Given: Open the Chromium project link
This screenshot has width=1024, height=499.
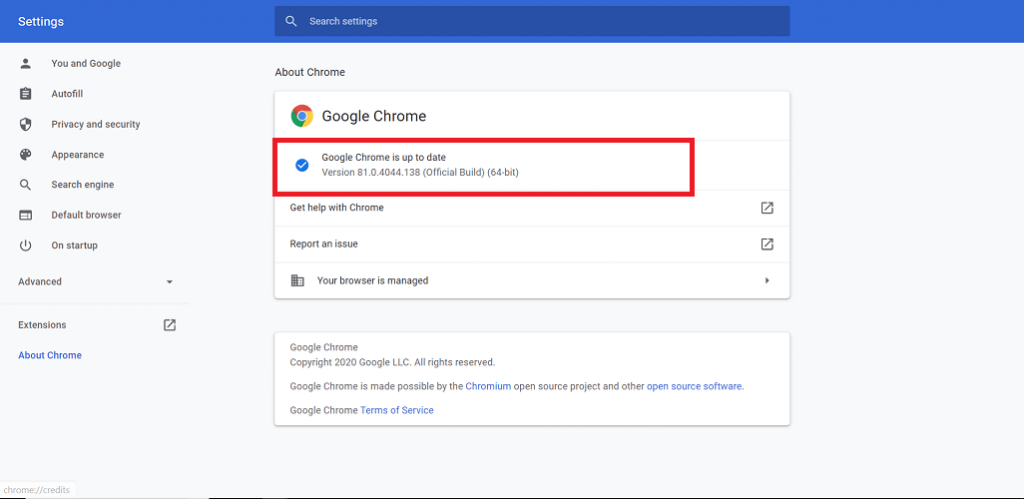Looking at the screenshot, I should tap(488, 386).
